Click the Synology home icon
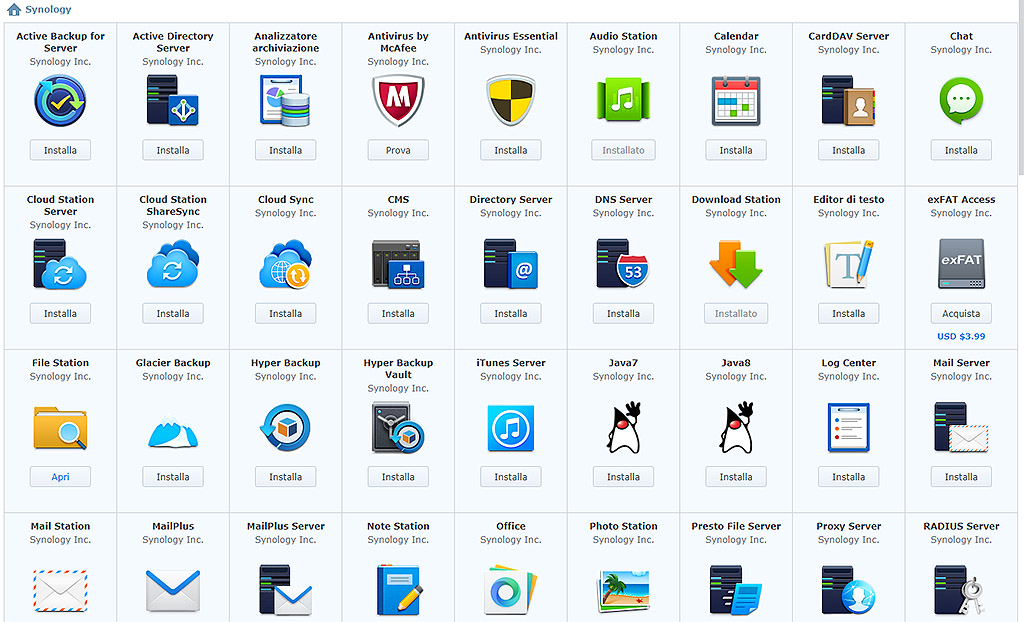Image resolution: width=1024 pixels, height=622 pixels. pos(14,10)
